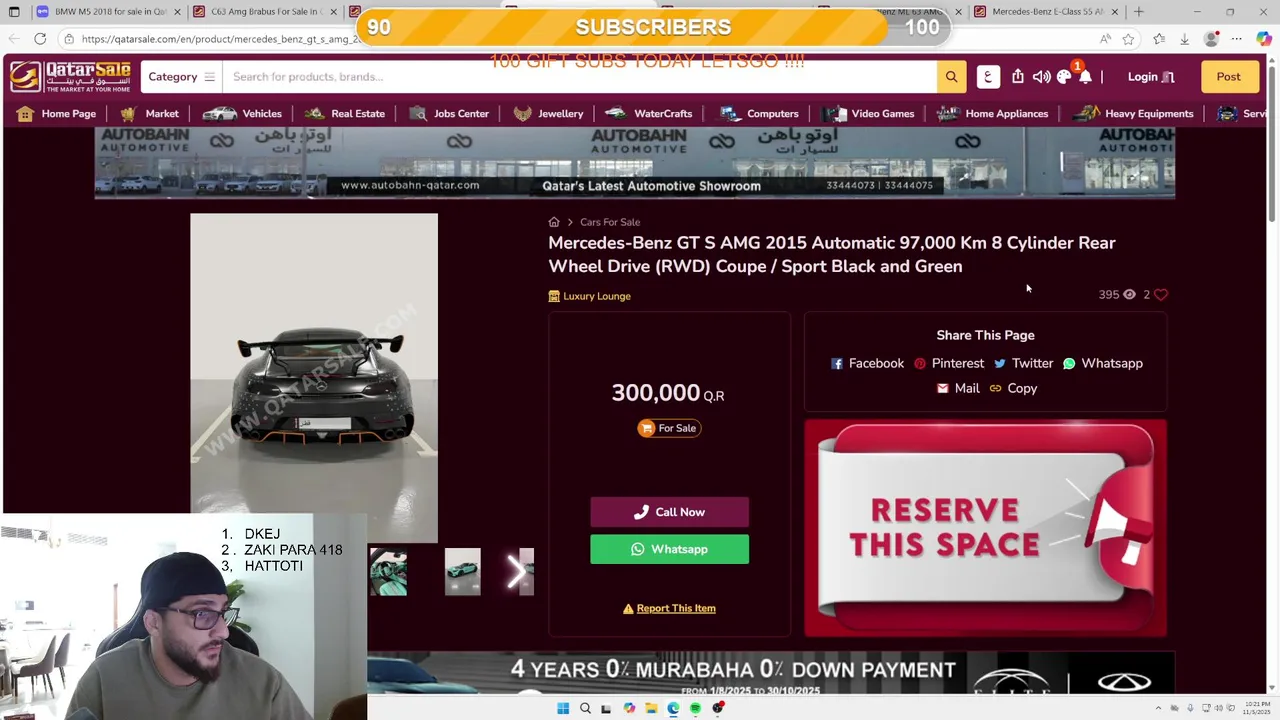Open the WaterCrafts nav item
Screen dimensions: 1280x720
tap(649, 114)
